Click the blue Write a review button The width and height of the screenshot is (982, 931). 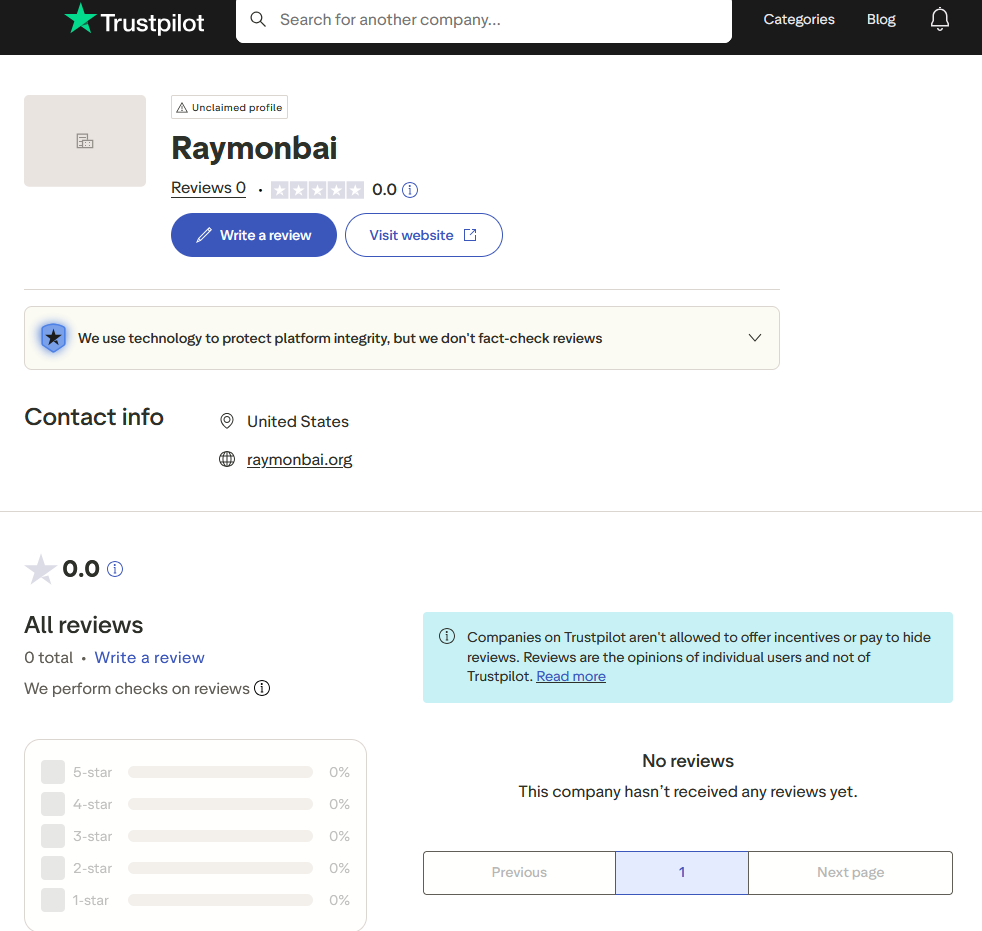point(254,235)
